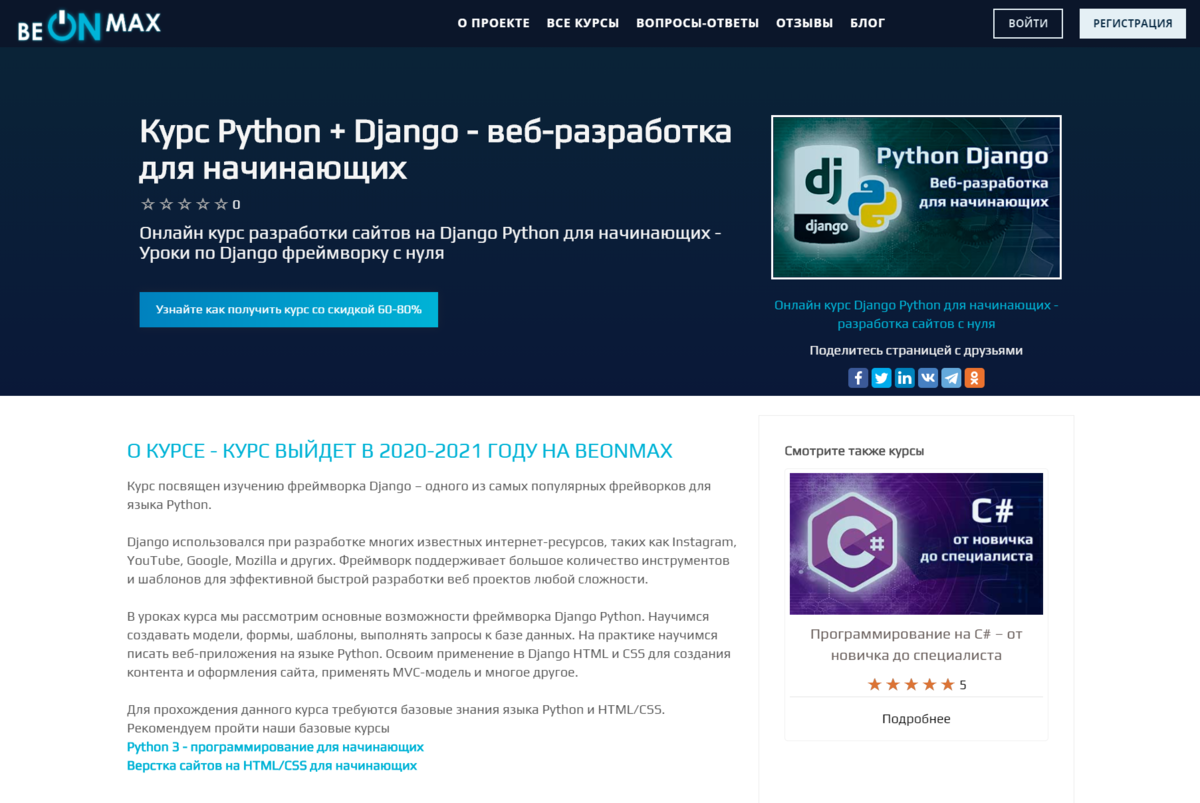
Task: Open Верстка сайтов на HTML/CSS link
Action: click(272, 766)
